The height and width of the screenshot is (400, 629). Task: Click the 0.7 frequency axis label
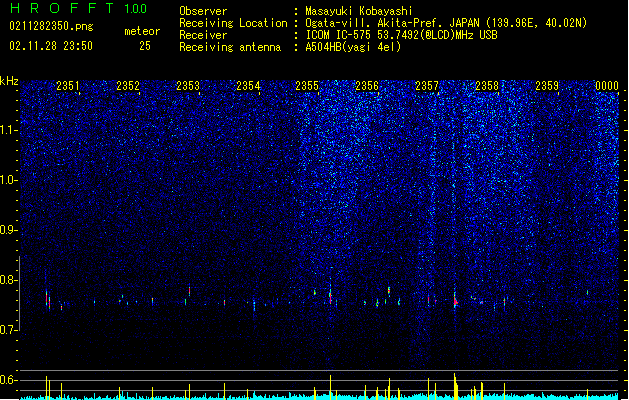point(9,330)
